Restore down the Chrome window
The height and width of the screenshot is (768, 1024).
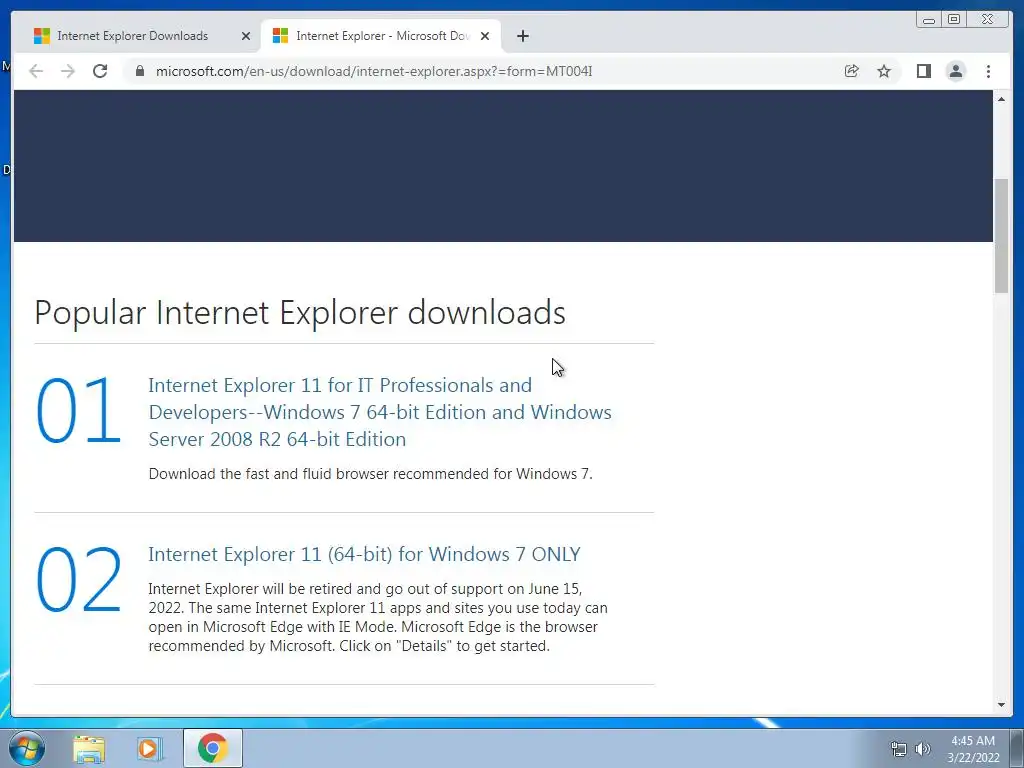[x=954, y=20]
